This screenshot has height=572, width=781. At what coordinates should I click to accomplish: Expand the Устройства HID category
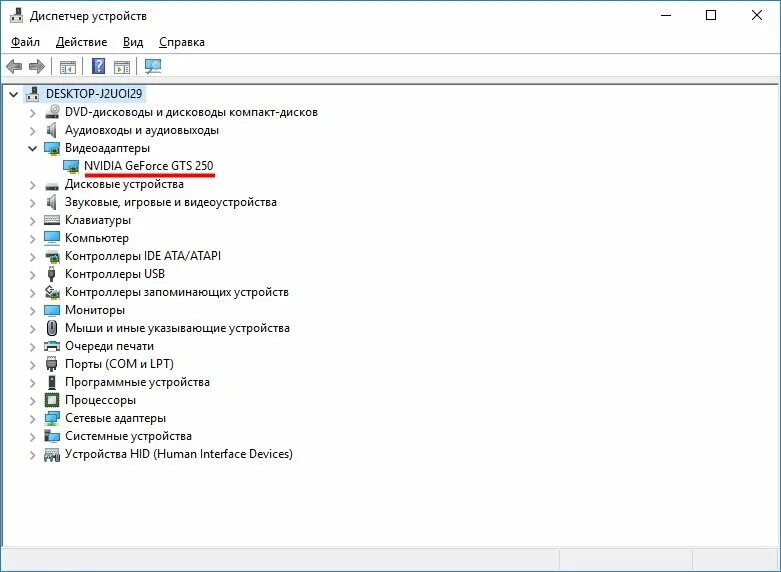click(32, 455)
